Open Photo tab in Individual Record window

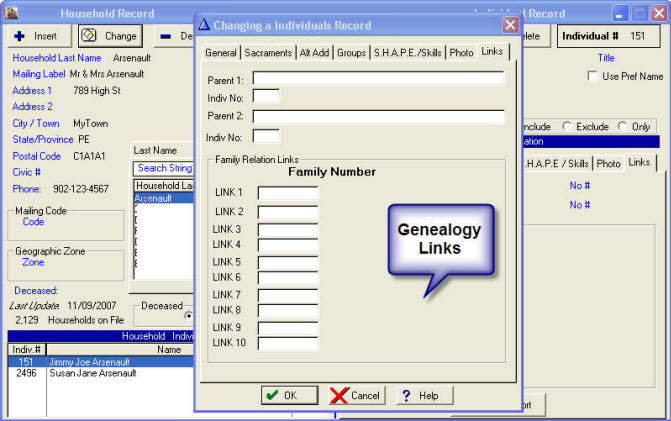pyautogui.click(x=609, y=163)
